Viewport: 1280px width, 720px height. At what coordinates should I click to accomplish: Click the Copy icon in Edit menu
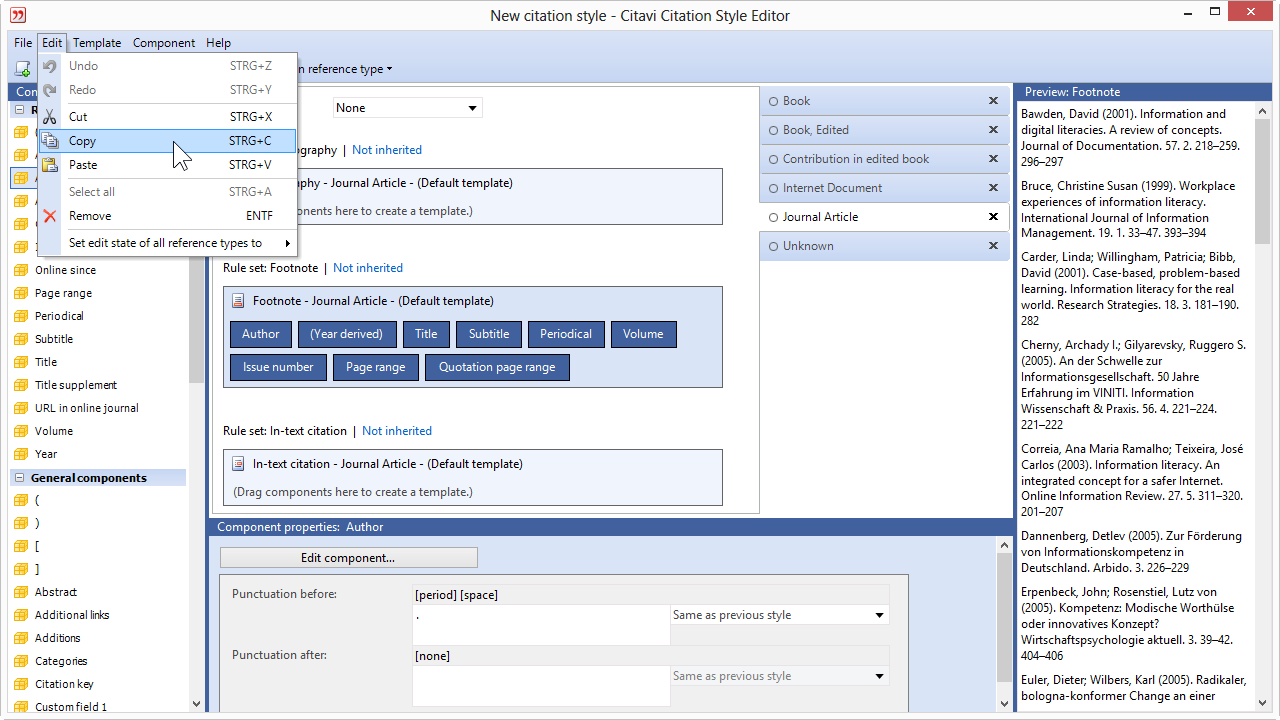click(x=50, y=141)
